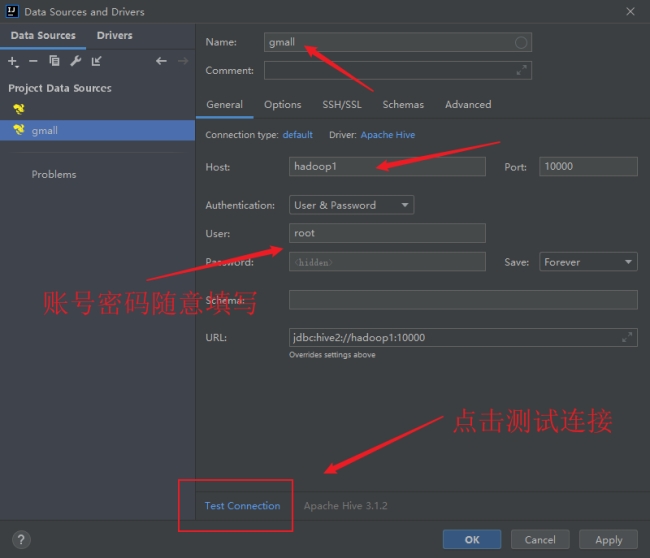Screen dimensions: 650x558
Task: Click the expand icon in Comment field
Action: tap(521, 71)
